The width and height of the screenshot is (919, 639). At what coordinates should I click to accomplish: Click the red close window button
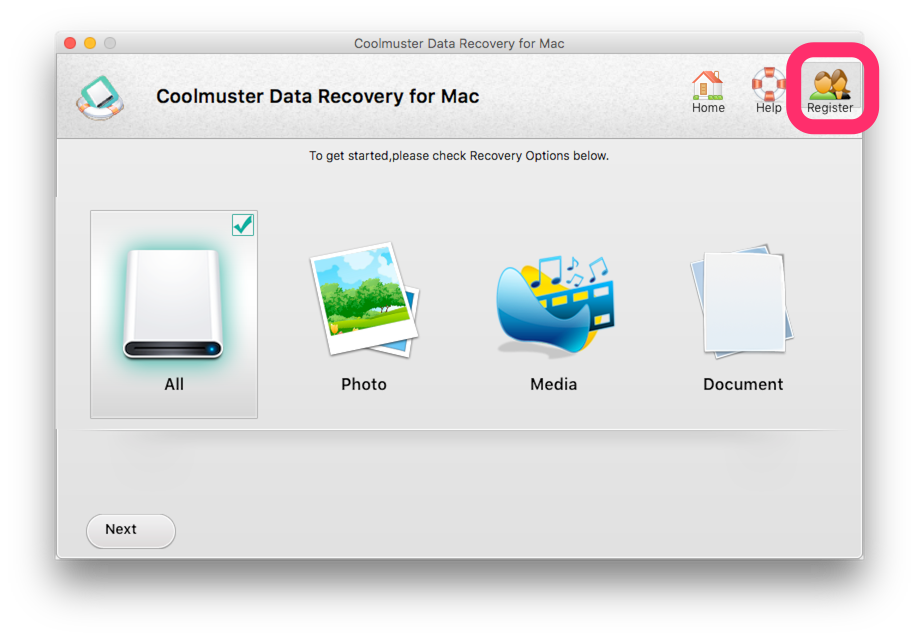pyautogui.click(x=70, y=43)
